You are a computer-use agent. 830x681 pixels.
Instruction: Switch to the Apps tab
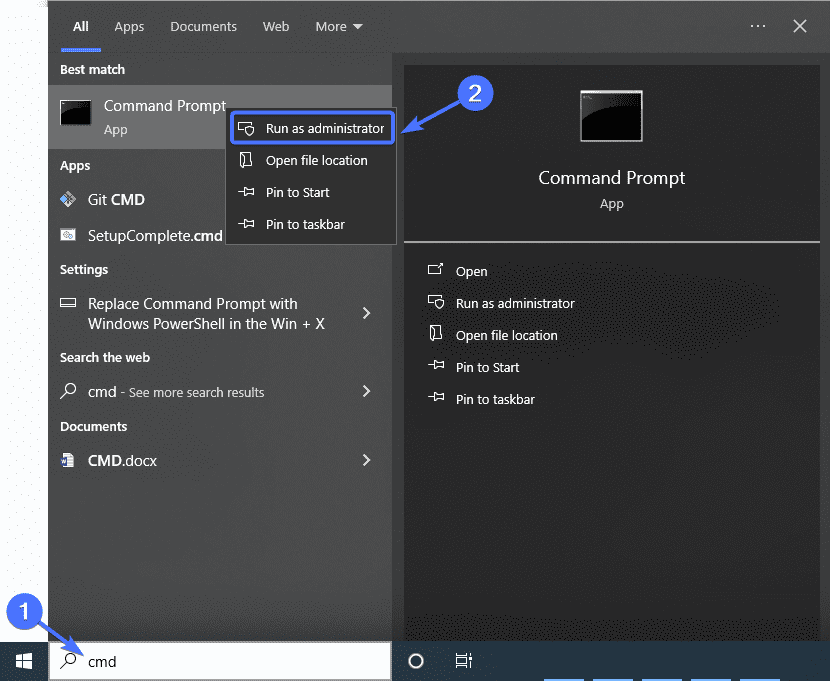pyautogui.click(x=129, y=26)
